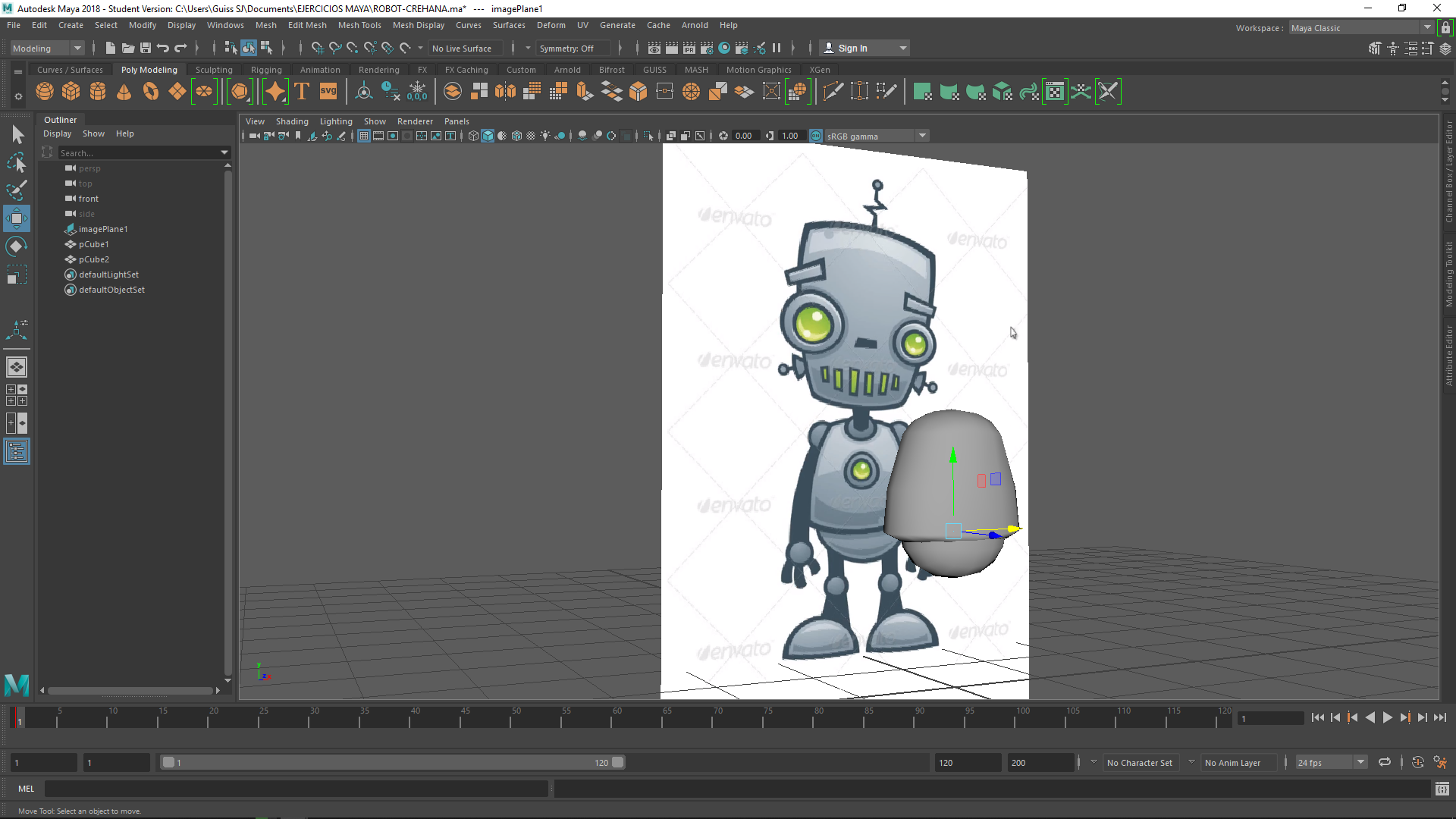Click the polygon Type text tool
Viewport: 1456px width, 819px height.
[x=302, y=92]
